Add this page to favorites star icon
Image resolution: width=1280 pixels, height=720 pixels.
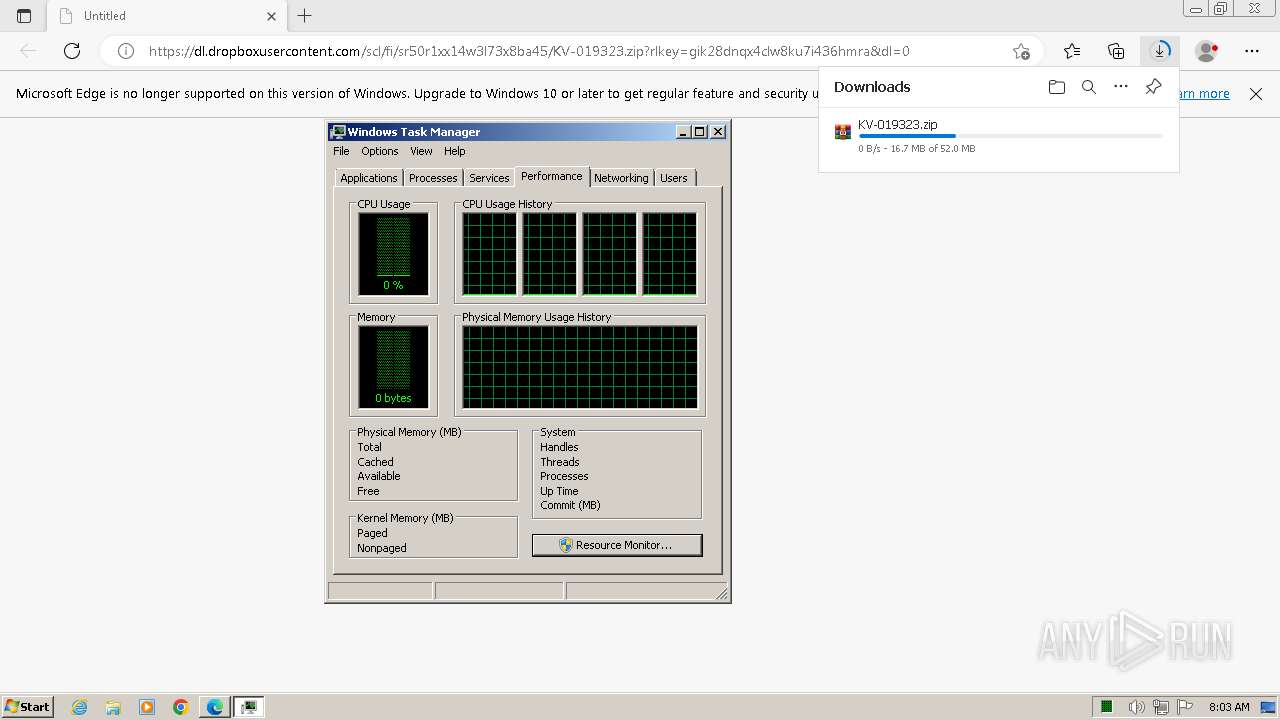tap(1021, 51)
